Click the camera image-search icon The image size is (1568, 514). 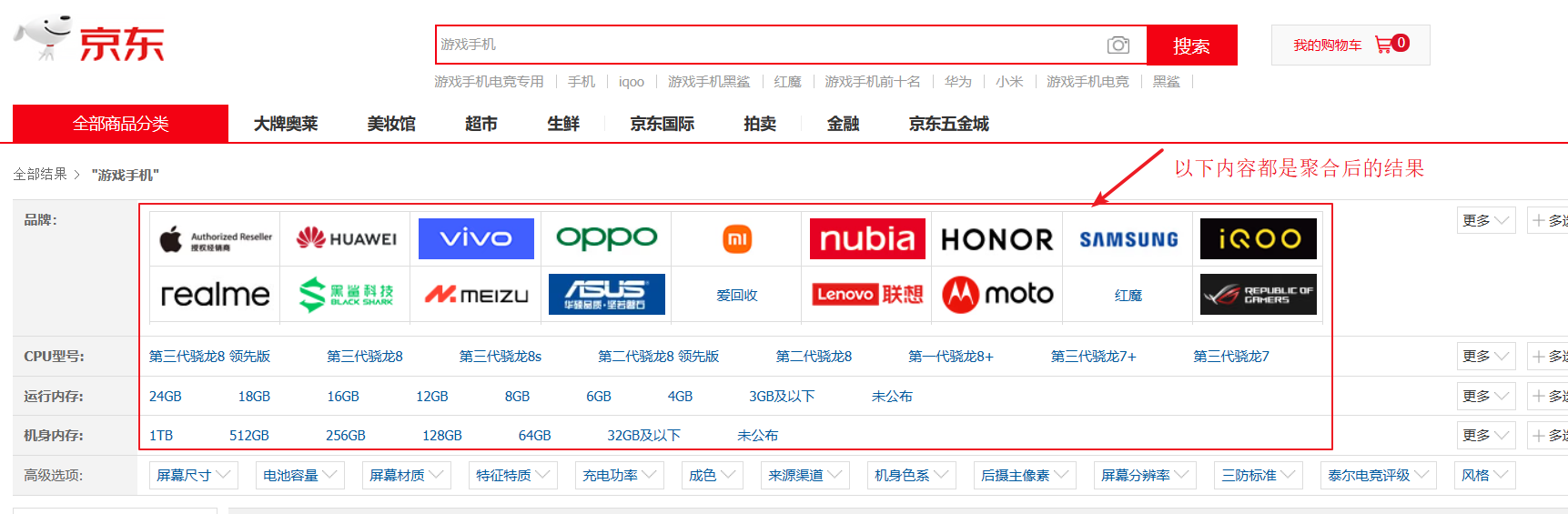click(1118, 45)
